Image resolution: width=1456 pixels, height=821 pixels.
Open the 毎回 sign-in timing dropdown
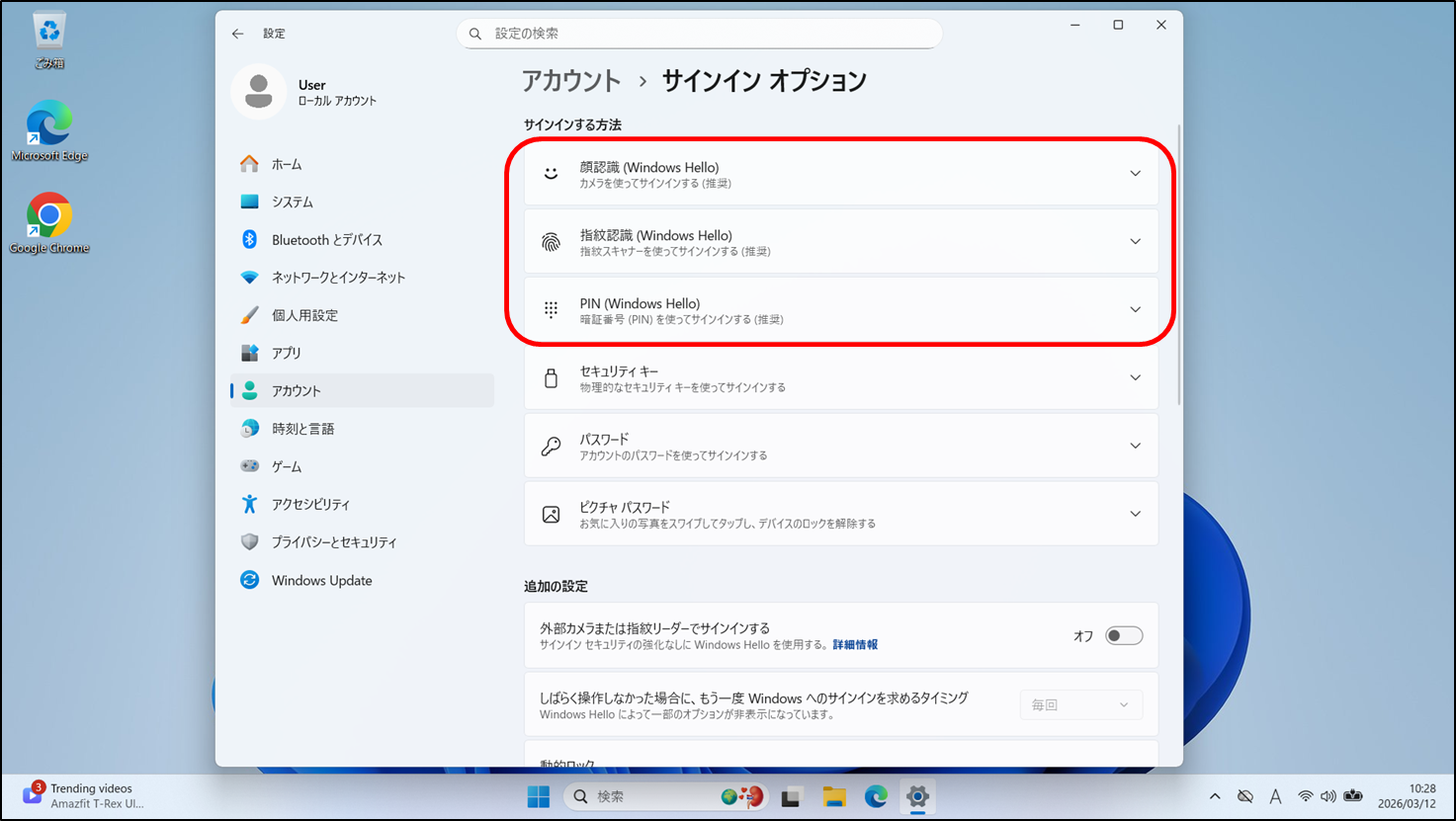1081,704
